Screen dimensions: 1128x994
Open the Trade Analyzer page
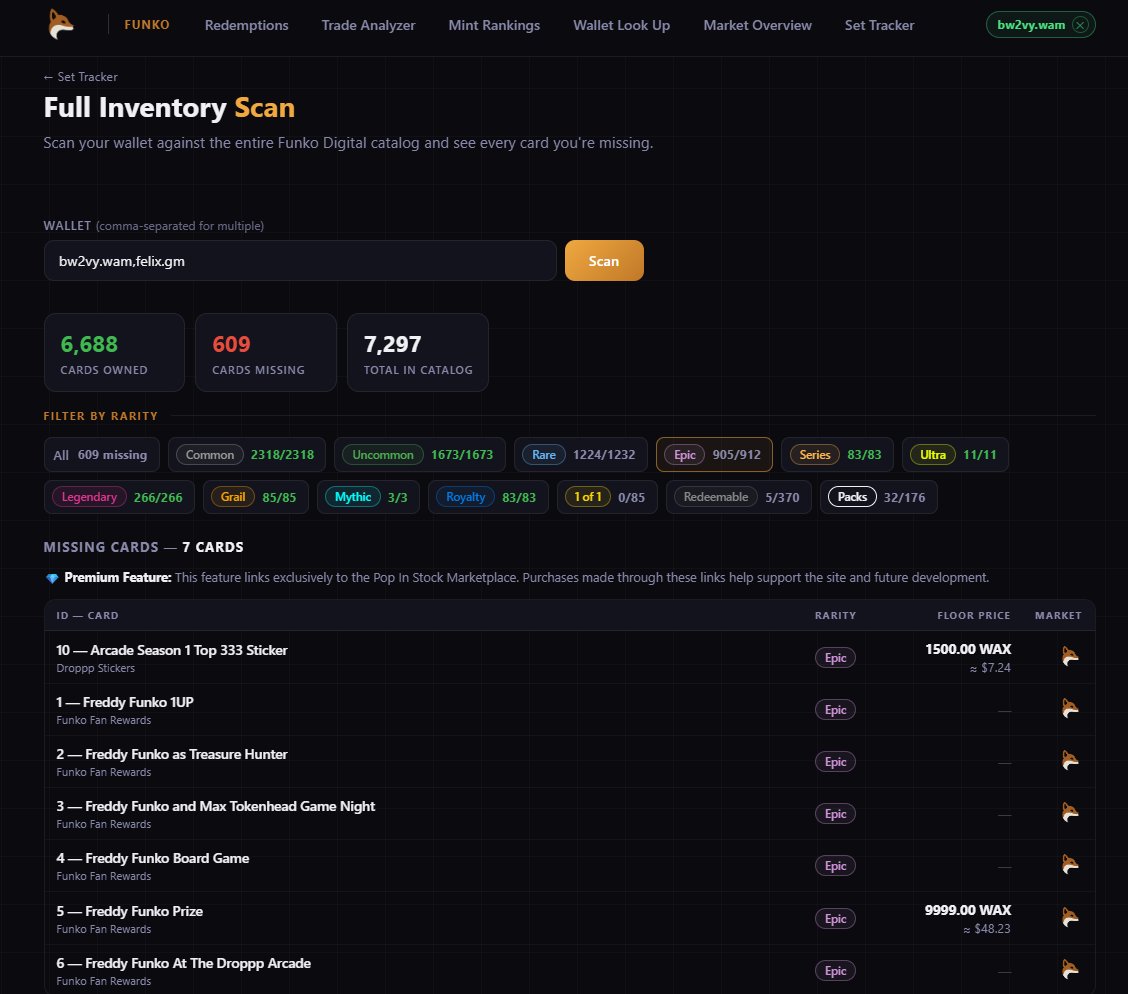click(x=368, y=25)
